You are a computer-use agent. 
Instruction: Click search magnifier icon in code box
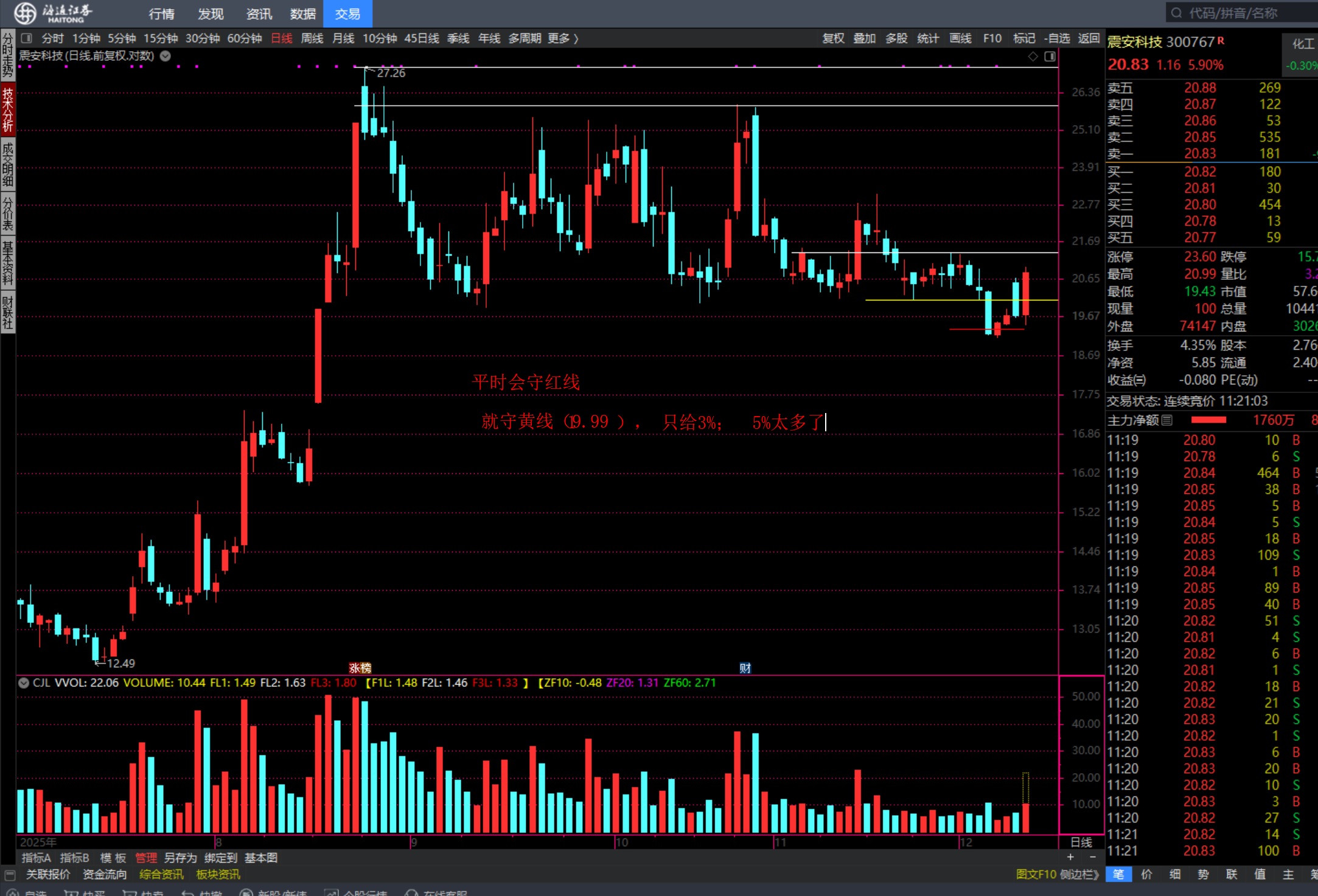[1176, 13]
